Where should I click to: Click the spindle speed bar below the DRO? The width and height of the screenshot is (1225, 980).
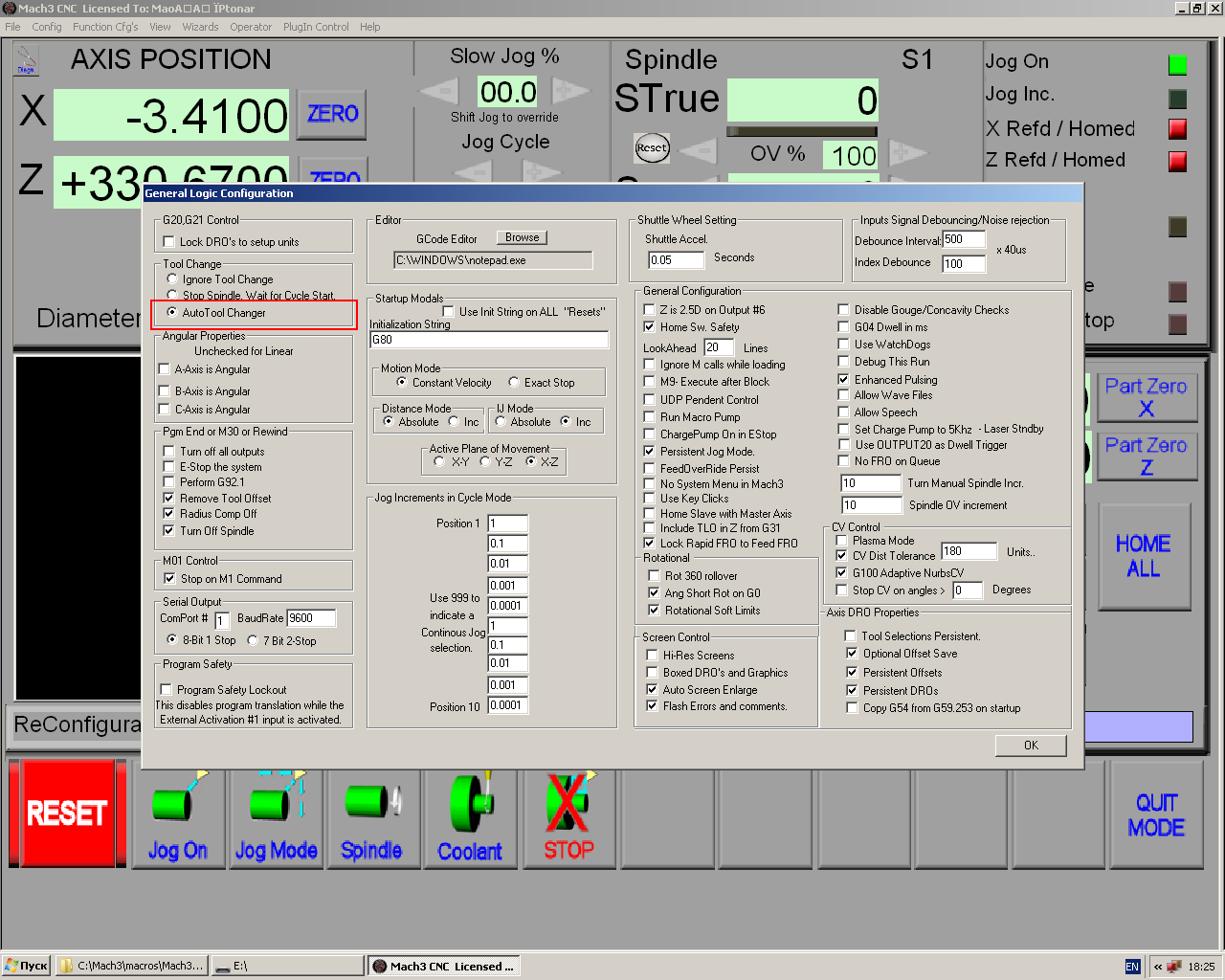(802, 131)
